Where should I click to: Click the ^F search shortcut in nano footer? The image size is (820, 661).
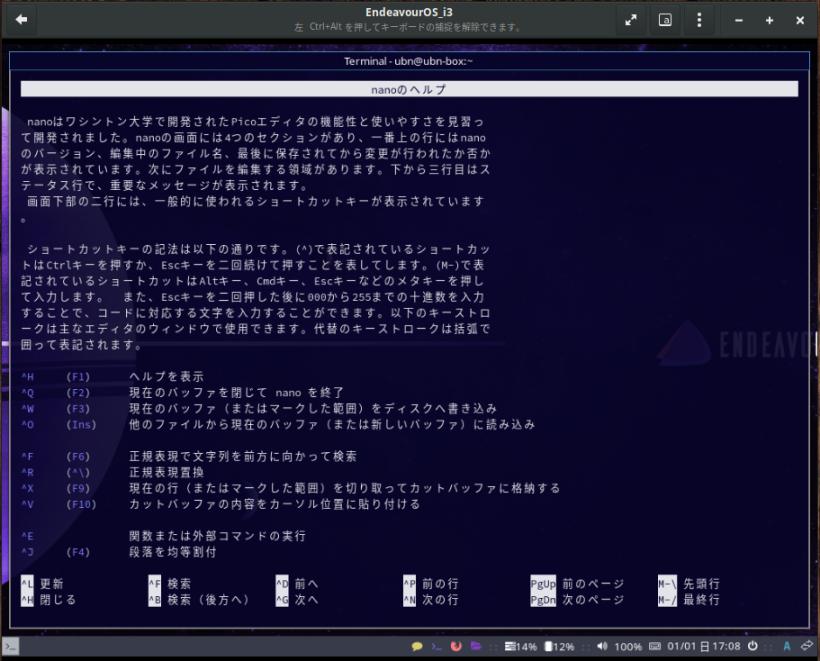(170, 584)
